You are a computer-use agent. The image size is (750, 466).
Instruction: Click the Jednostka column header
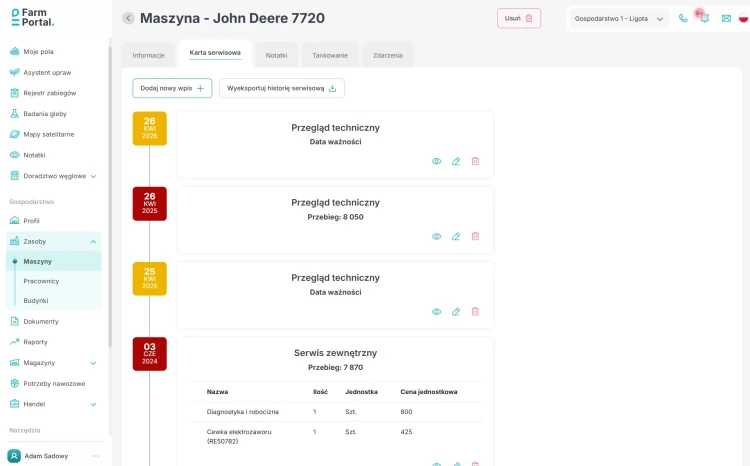361,392
